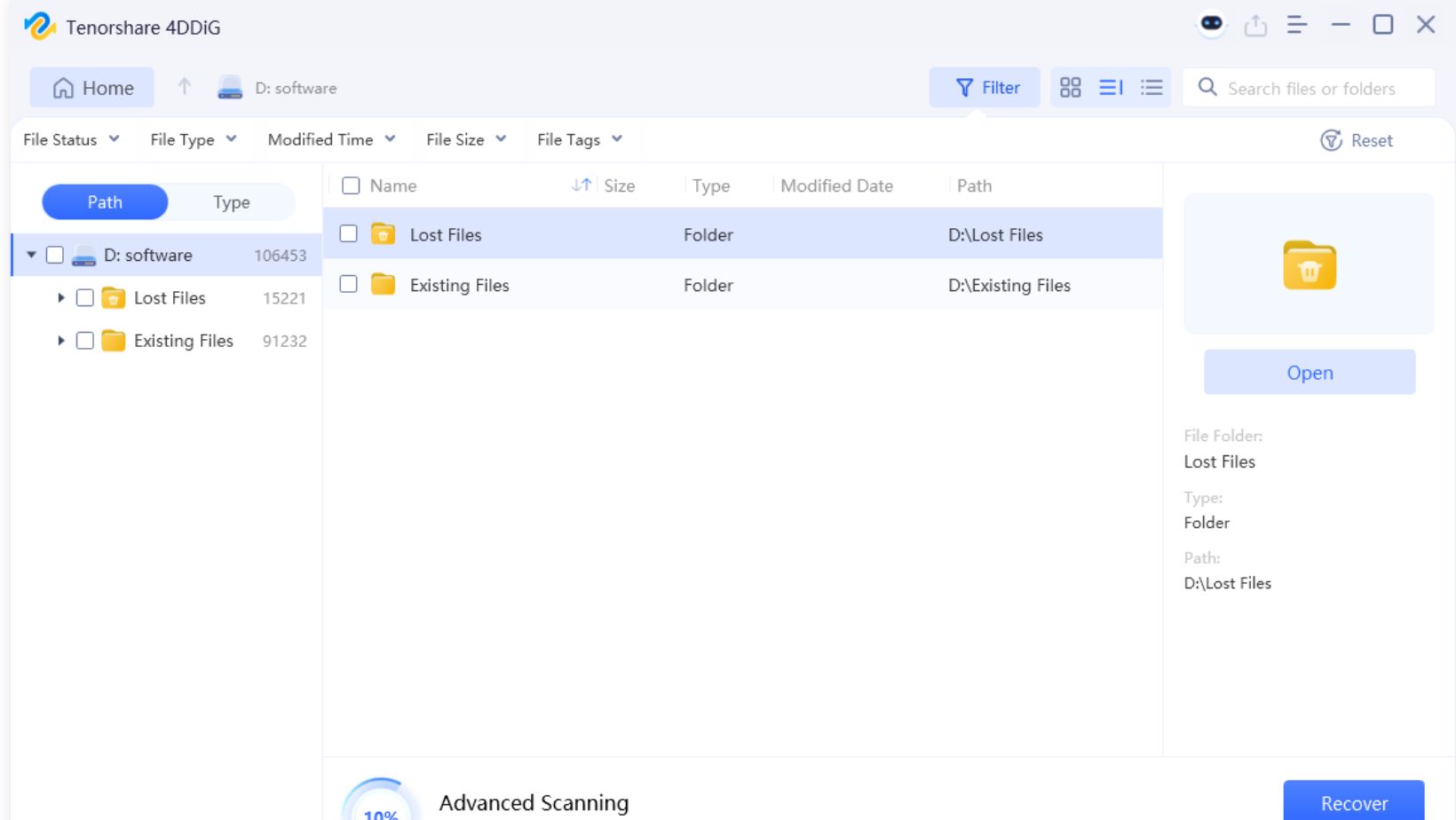Go up one folder level arrow

[x=185, y=87]
